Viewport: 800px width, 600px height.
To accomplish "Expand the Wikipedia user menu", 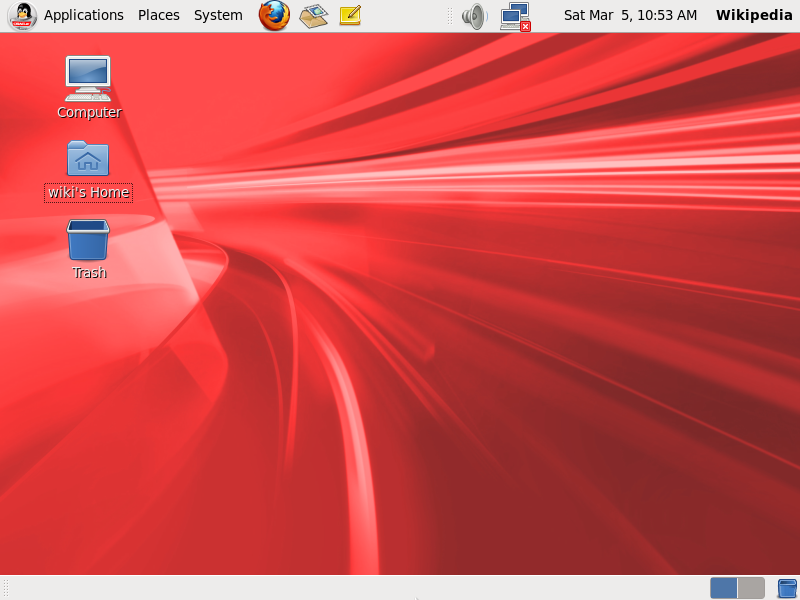I will (x=754, y=15).
